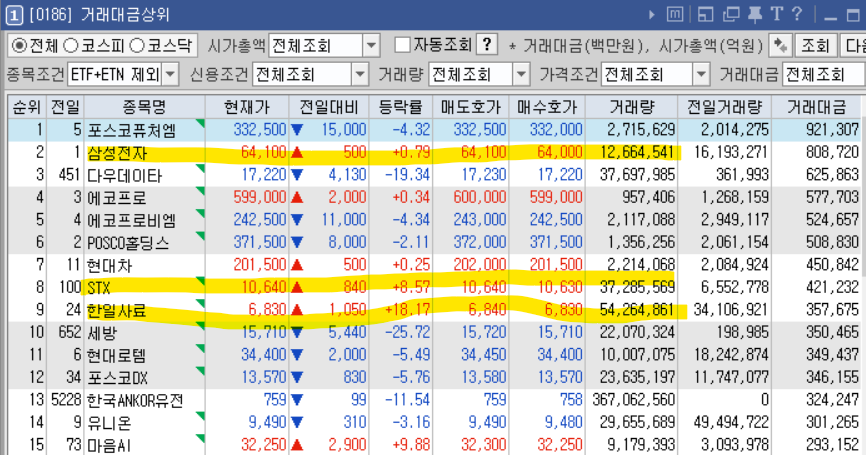866x455 pixels.
Task: Sort by the 거래대금 column header
Action: tap(816, 107)
